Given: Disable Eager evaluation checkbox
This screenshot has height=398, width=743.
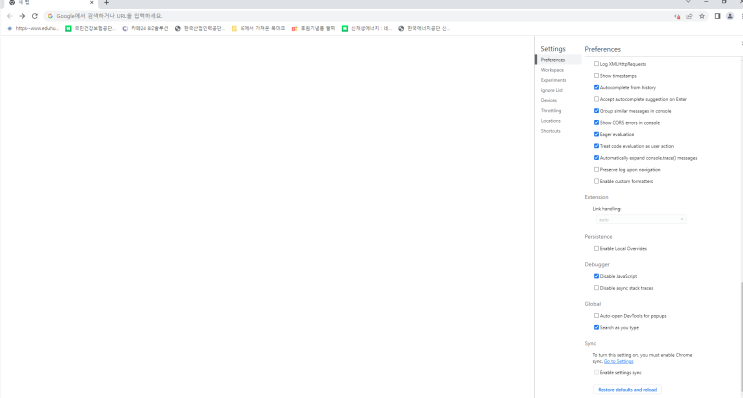Looking at the screenshot, I should pos(597,134).
